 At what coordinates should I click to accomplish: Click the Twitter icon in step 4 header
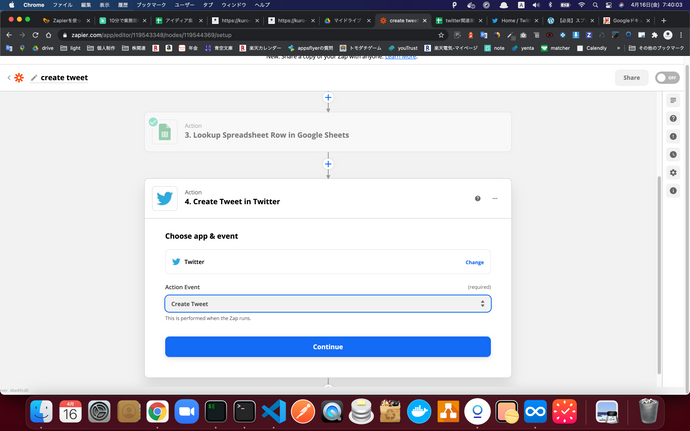point(165,199)
